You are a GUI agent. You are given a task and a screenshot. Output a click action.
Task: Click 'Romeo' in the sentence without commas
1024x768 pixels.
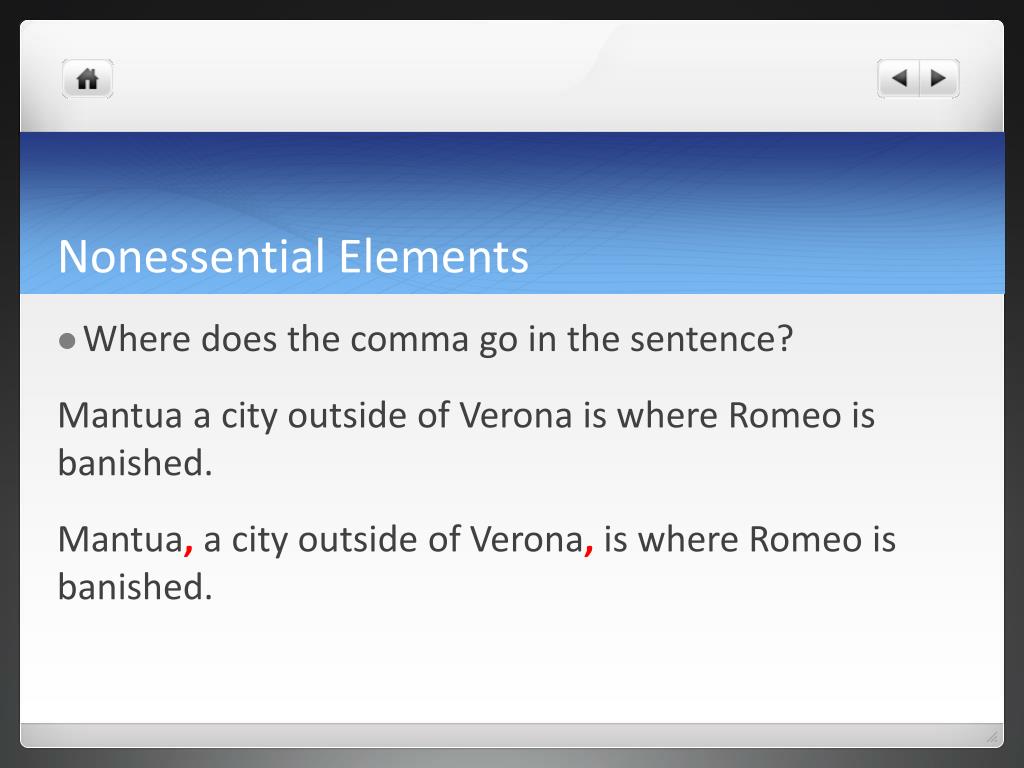click(x=784, y=415)
